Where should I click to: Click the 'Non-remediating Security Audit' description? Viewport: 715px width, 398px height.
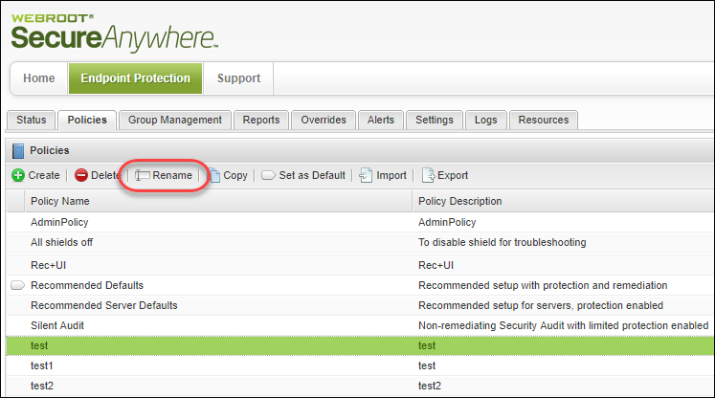coord(563,326)
